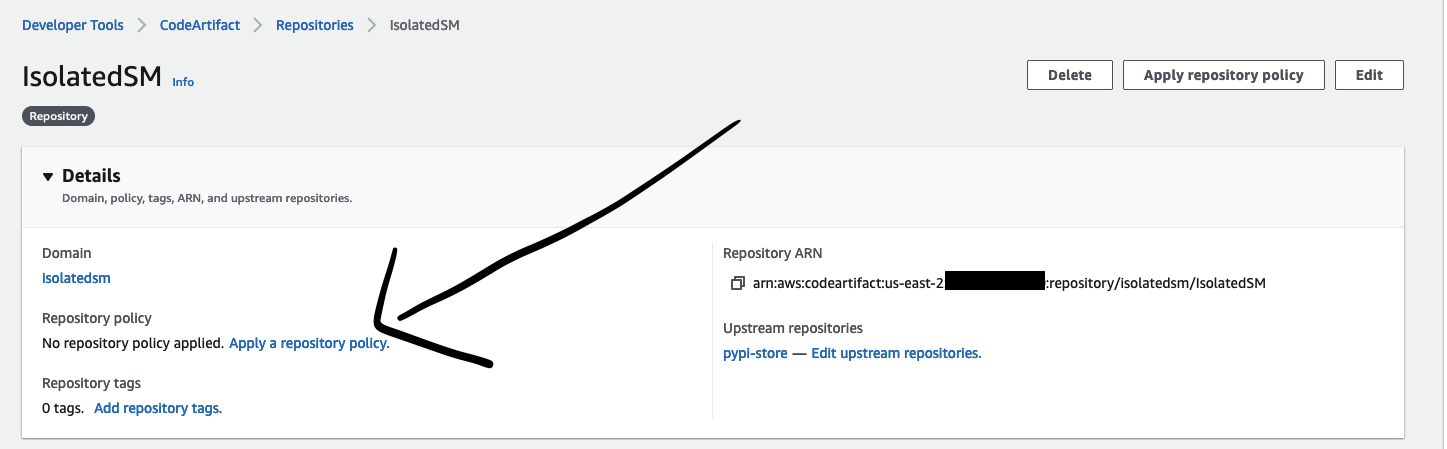Open the pypi-store upstream repository

(x=755, y=353)
